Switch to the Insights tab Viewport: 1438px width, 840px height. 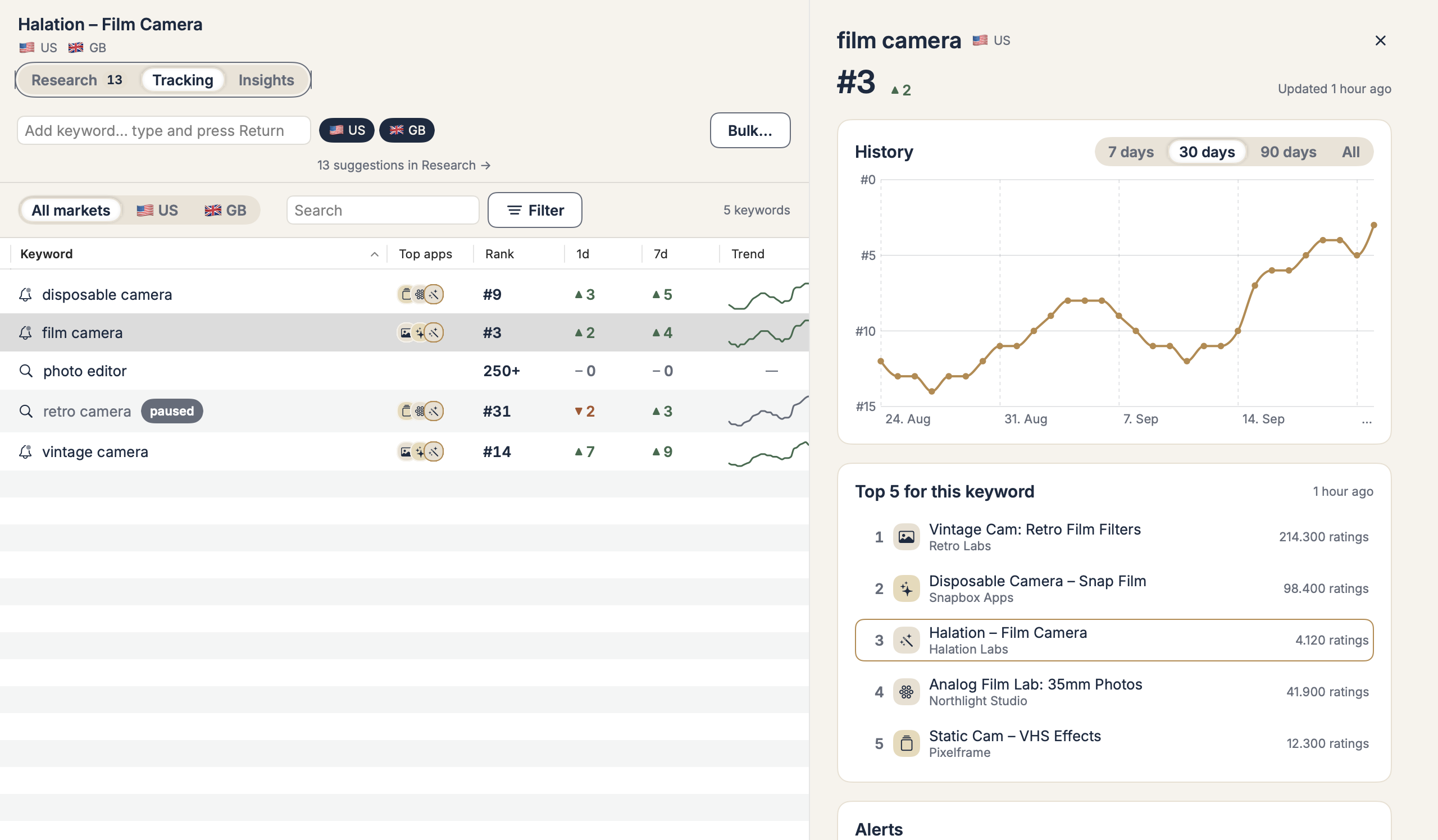point(266,80)
